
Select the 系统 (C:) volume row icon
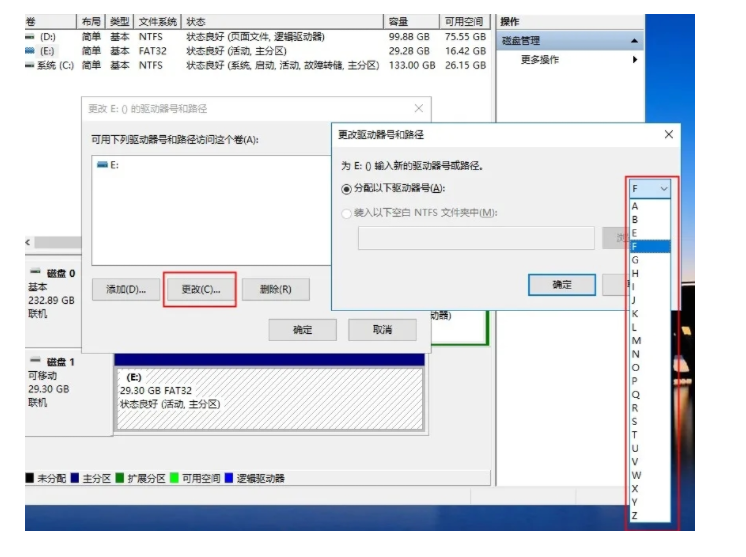click(x=30, y=65)
